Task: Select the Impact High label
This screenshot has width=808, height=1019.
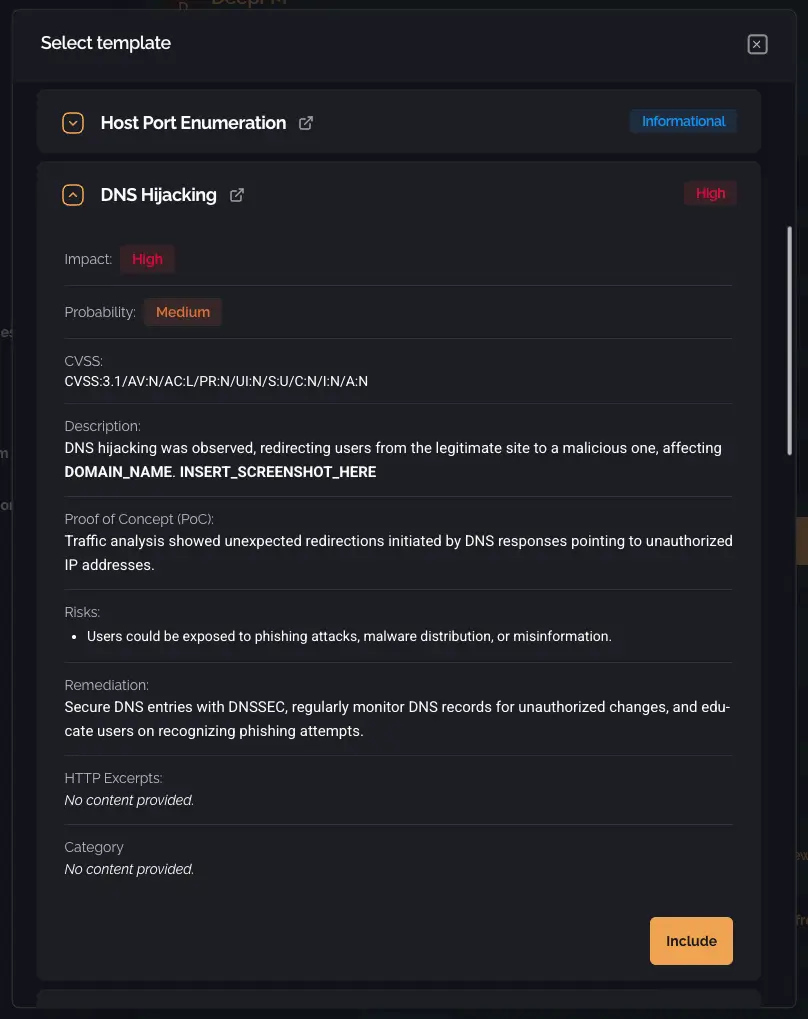Action: click(147, 258)
